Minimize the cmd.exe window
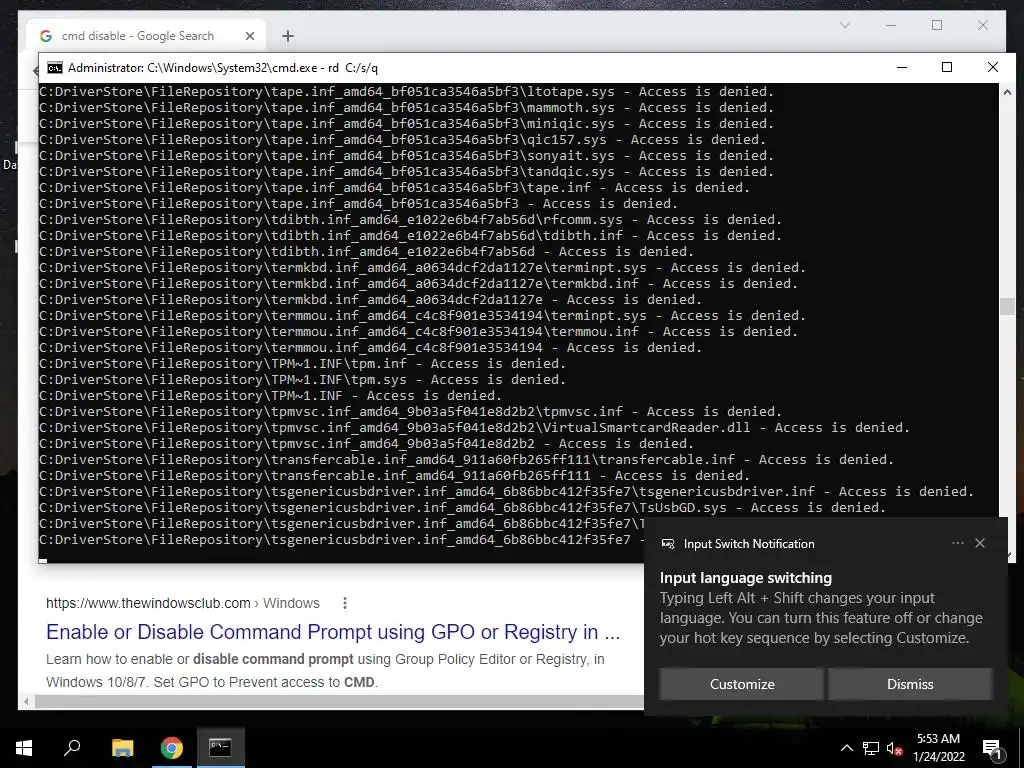 click(902, 67)
